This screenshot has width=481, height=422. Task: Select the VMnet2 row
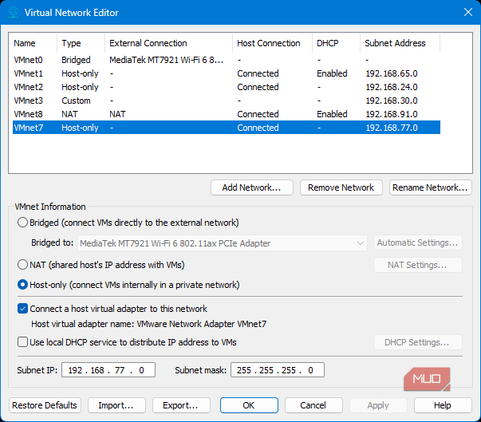226,87
